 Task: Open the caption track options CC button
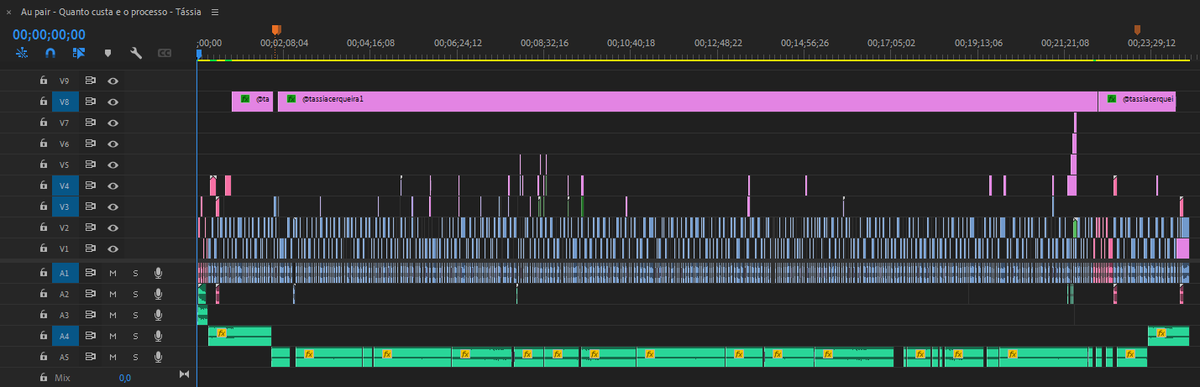[x=165, y=53]
